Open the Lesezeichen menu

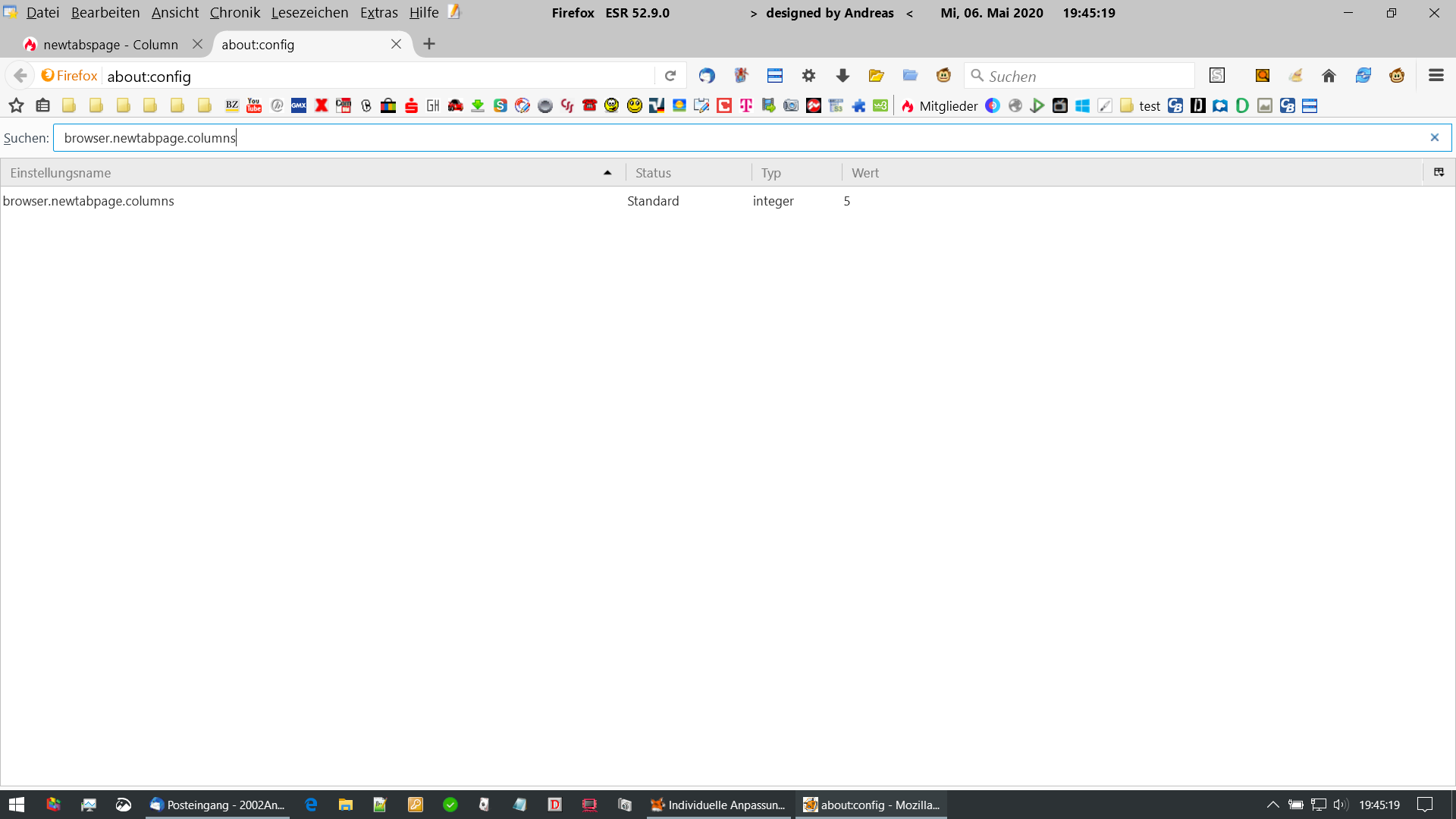pyautogui.click(x=309, y=13)
